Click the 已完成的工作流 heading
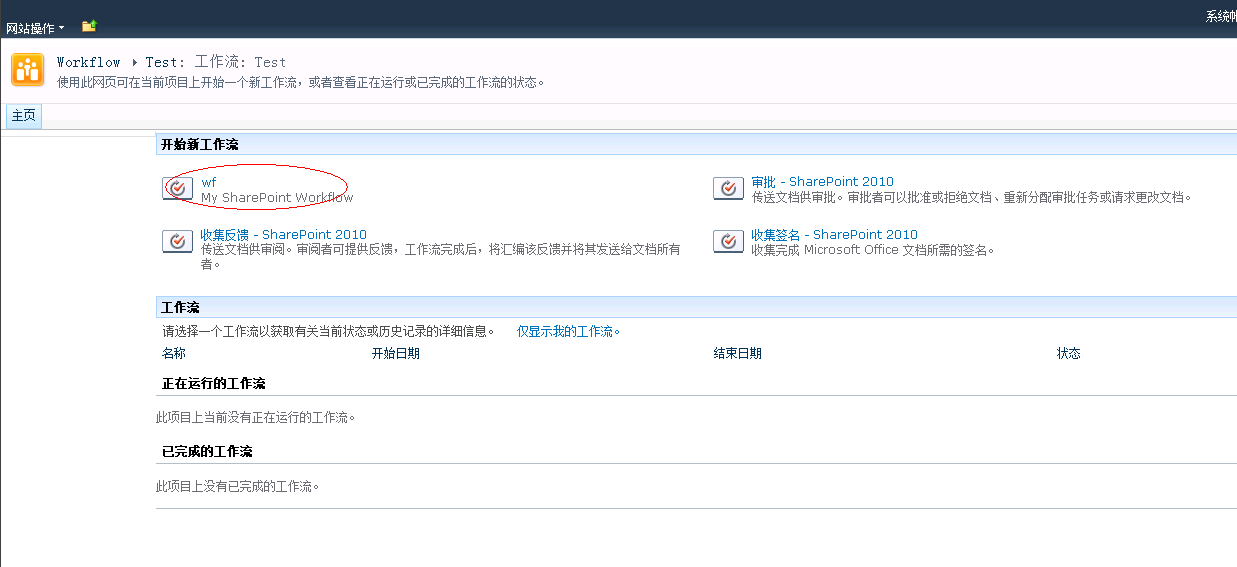Image resolution: width=1237 pixels, height=567 pixels. tap(207, 452)
